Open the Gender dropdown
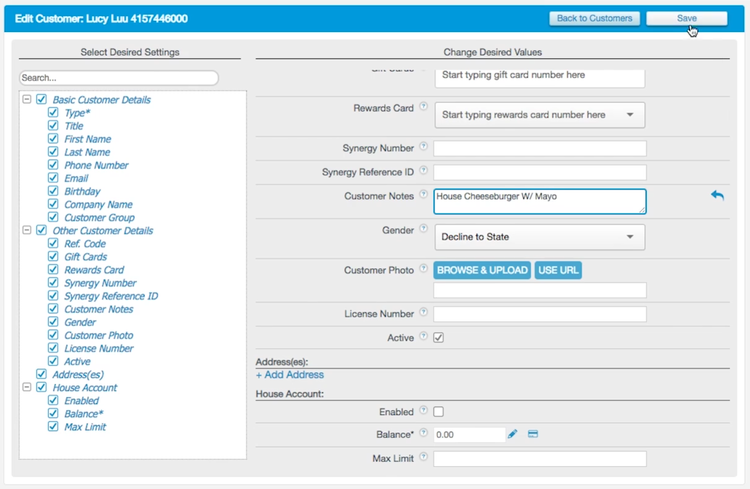This screenshot has height=489, width=750. point(540,237)
